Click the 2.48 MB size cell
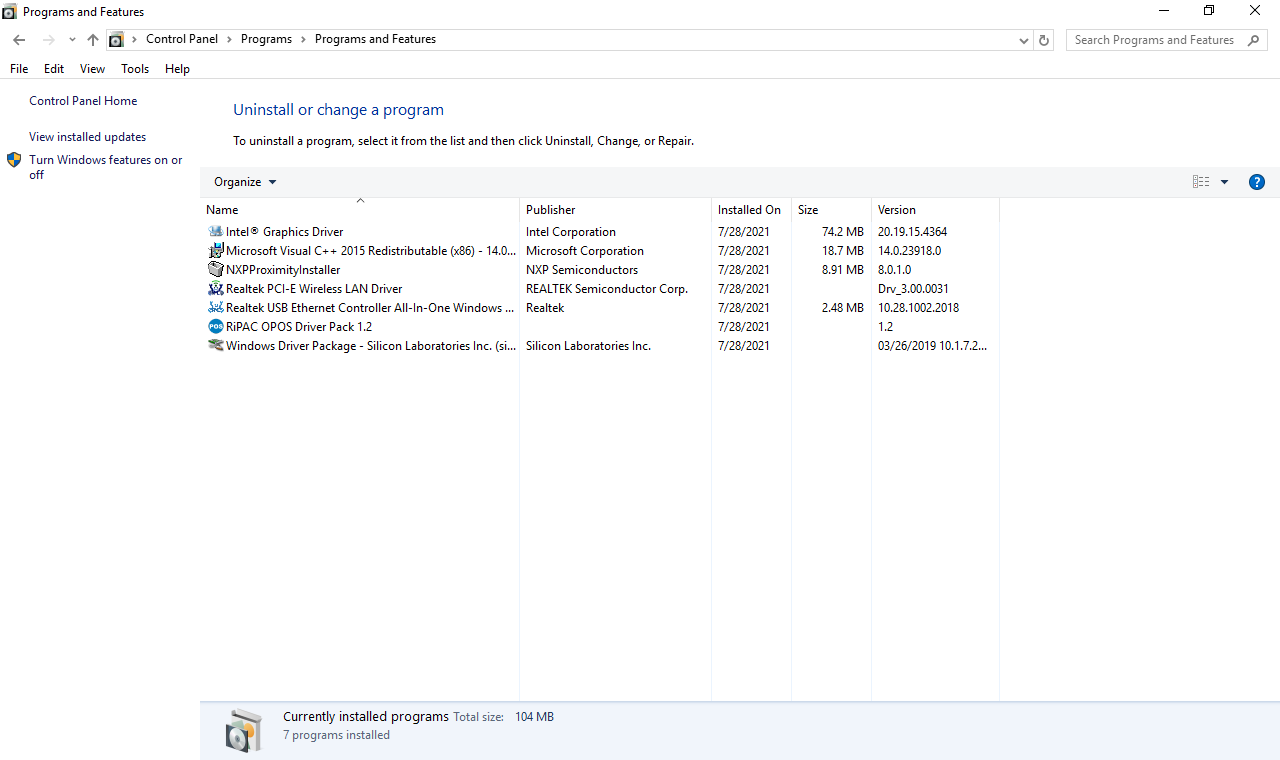The width and height of the screenshot is (1280, 760). [842, 308]
